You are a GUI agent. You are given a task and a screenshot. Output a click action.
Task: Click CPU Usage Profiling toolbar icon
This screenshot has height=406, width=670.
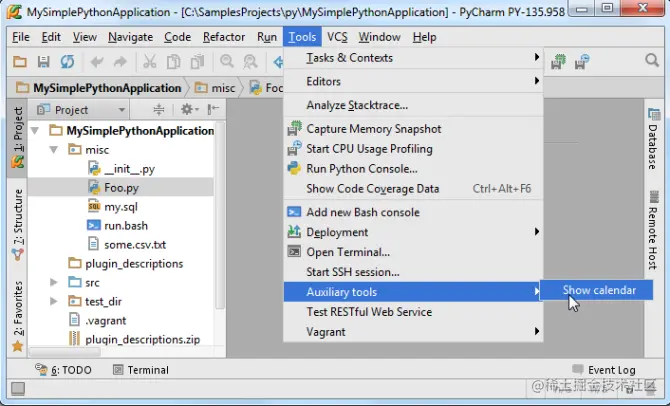click(x=582, y=62)
